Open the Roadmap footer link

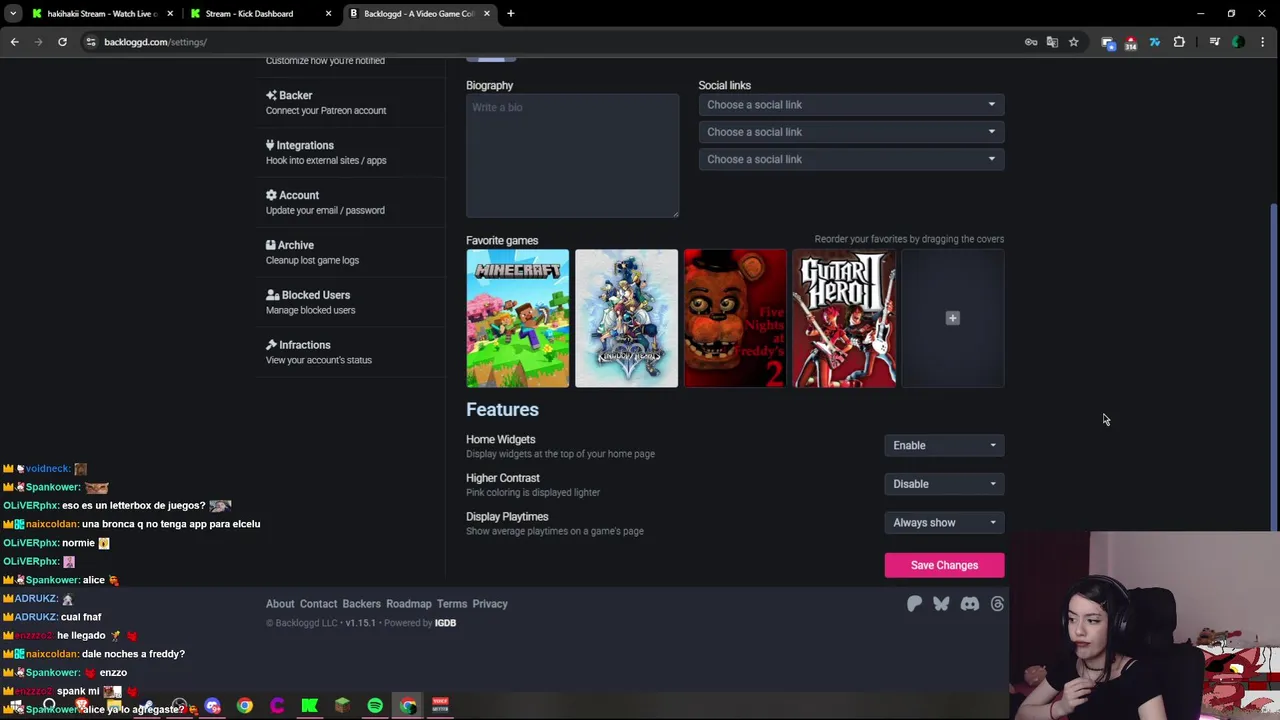409,604
